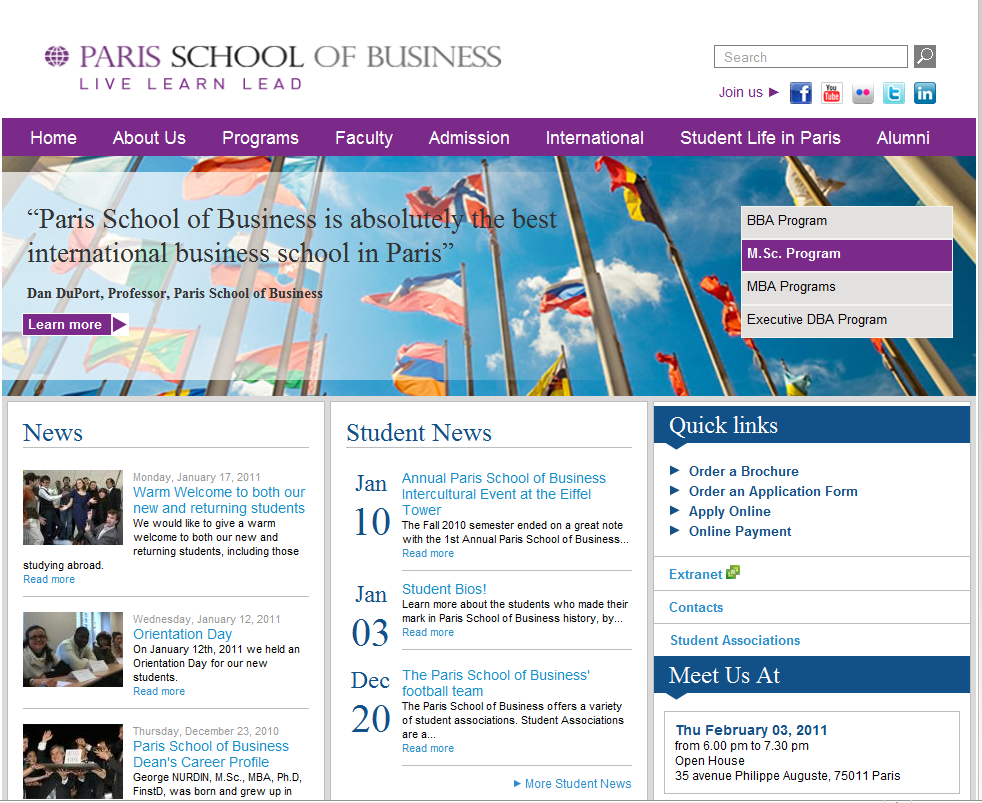The image size is (982, 803).
Task: Open the Student Life in Paris menu
Action: 760,138
